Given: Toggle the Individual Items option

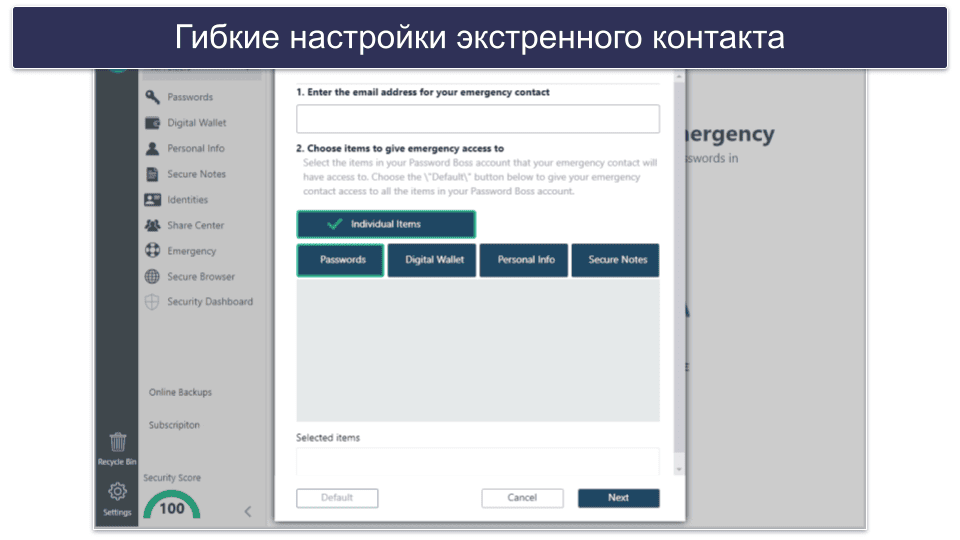Looking at the screenshot, I should pyautogui.click(x=386, y=224).
